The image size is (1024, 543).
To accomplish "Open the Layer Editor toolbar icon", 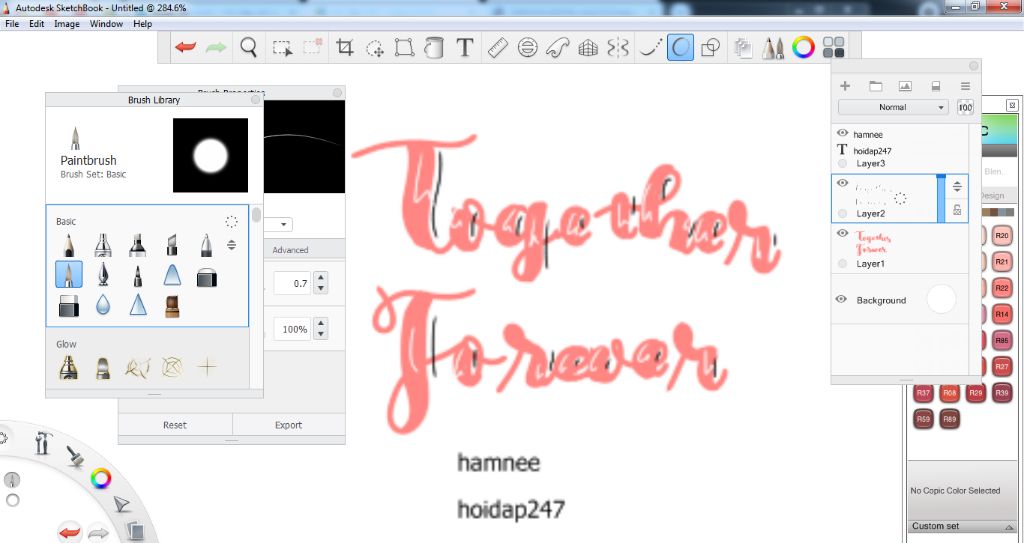I will click(743, 48).
